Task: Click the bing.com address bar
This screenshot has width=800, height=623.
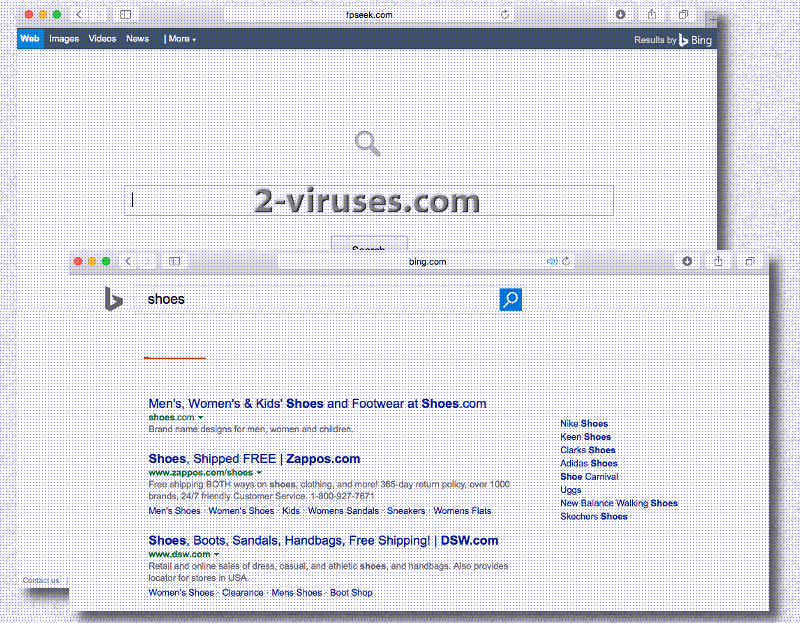Action: tap(428, 261)
